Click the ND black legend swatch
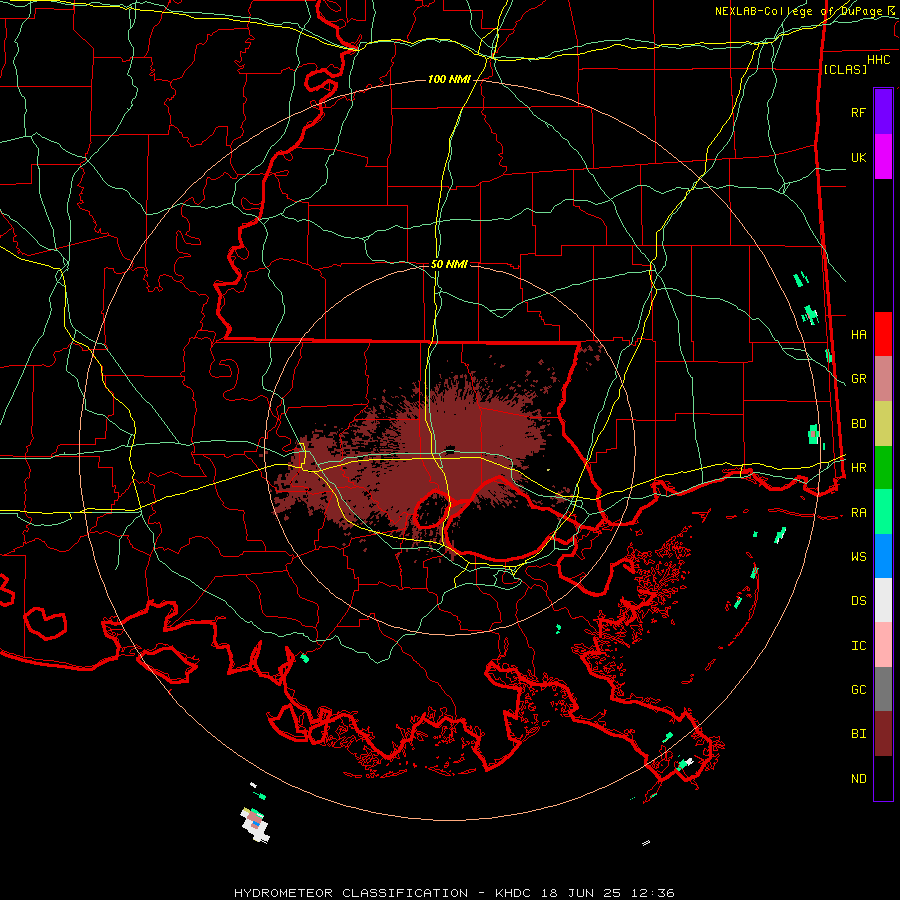Screen dimensions: 900x900 pos(883,778)
